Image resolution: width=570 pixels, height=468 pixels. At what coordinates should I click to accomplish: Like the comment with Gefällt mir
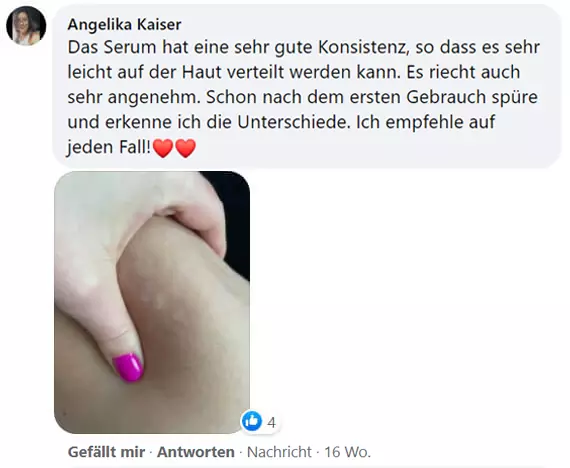pos(106,452)
